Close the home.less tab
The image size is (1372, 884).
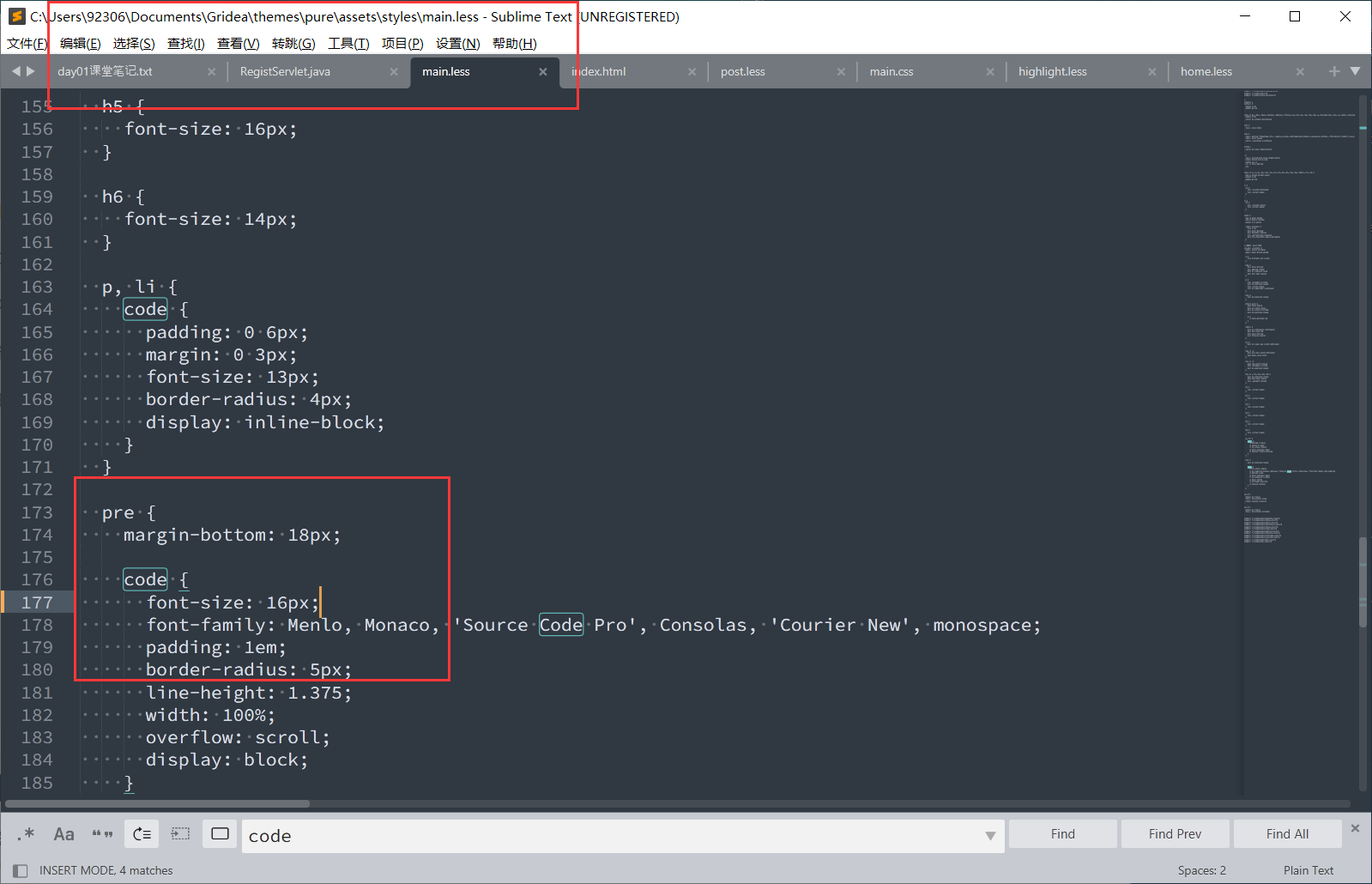[1300, 72]
